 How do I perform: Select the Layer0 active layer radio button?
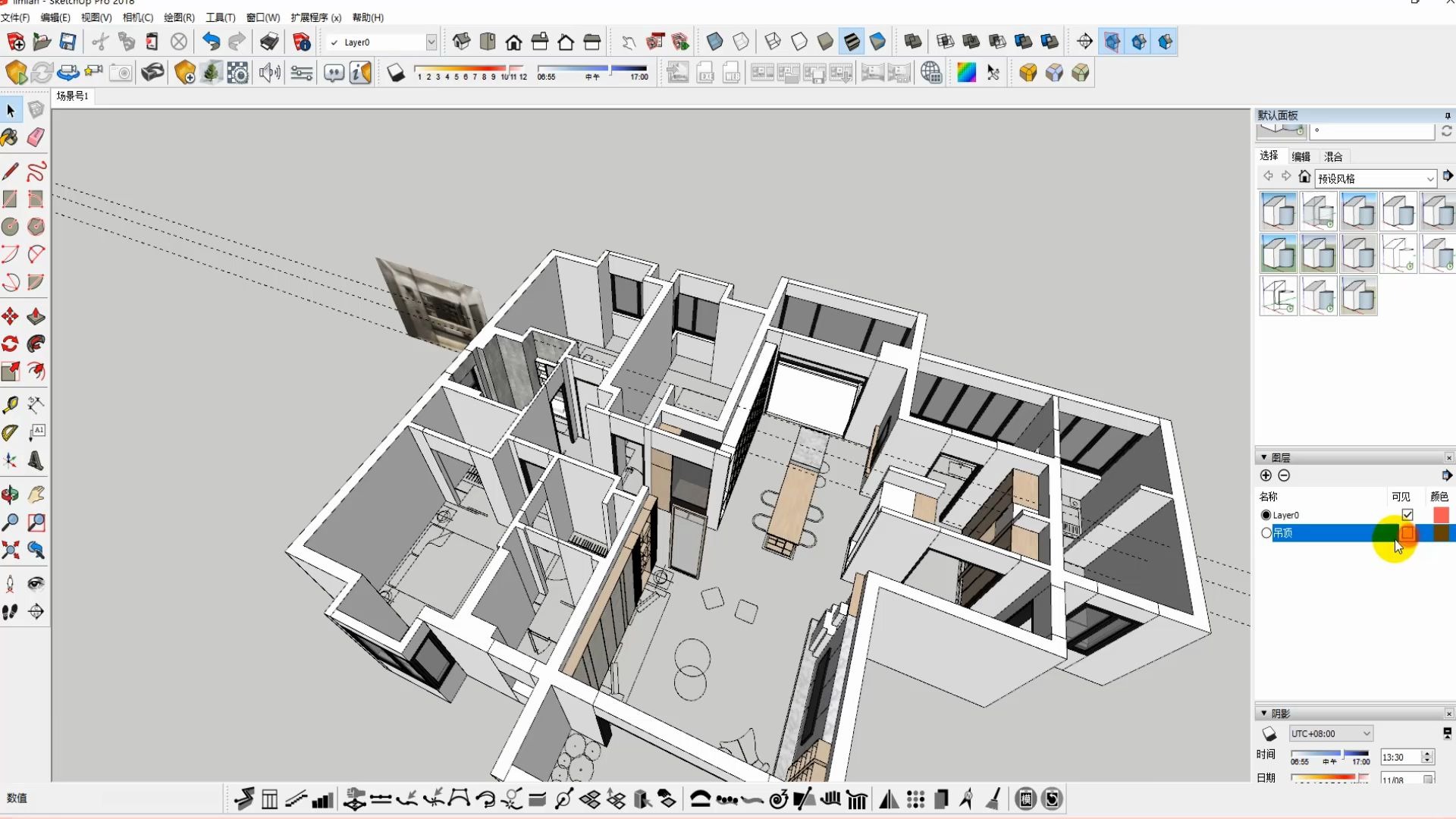(1266, 515)
